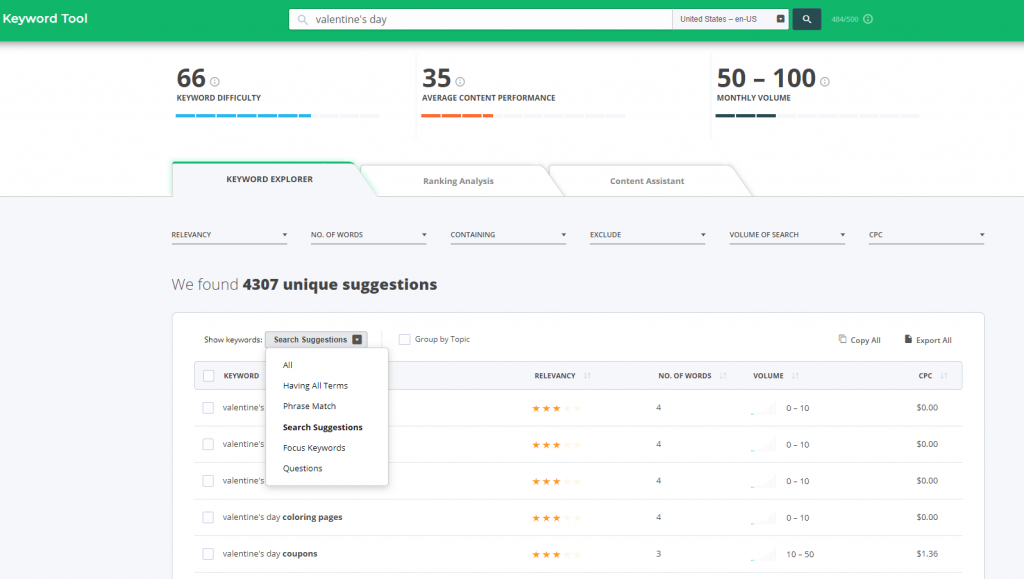Enable the Group by Topic checkbox
The height and width of the screenshot is (579, 1024).
click(x=404, y=340)
